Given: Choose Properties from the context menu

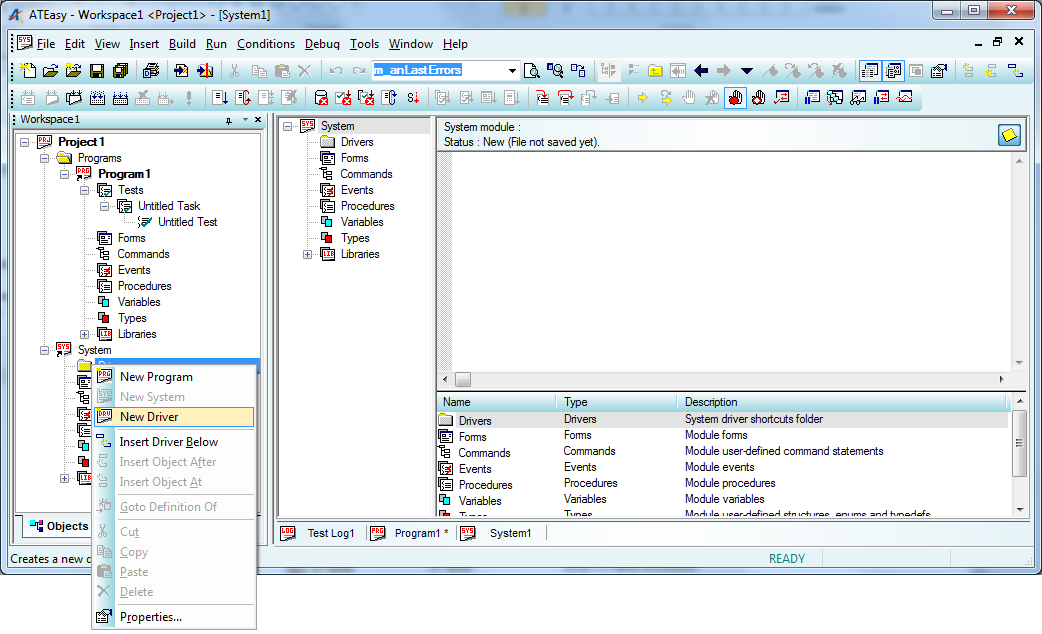Looking at the screenshot, I should pos(153,617).
